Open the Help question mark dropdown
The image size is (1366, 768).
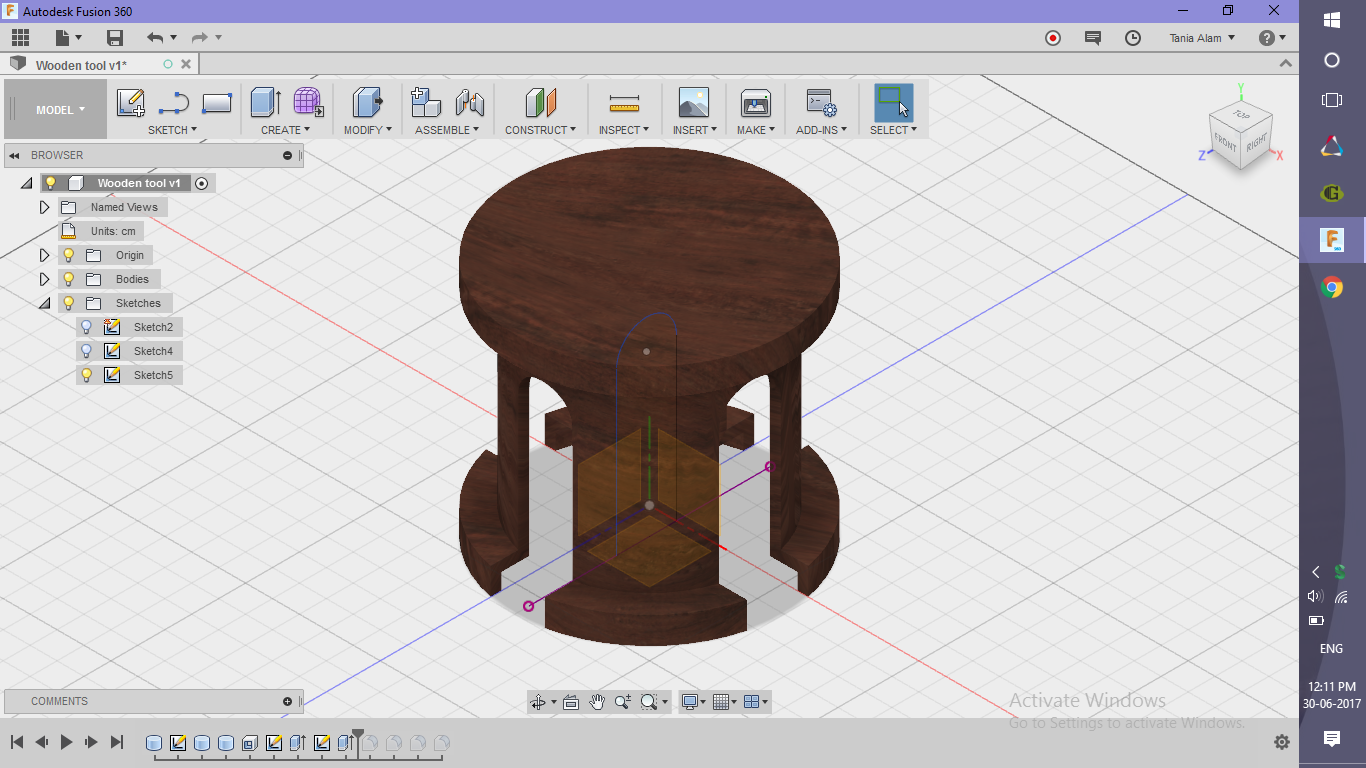tap(1272, 38)
